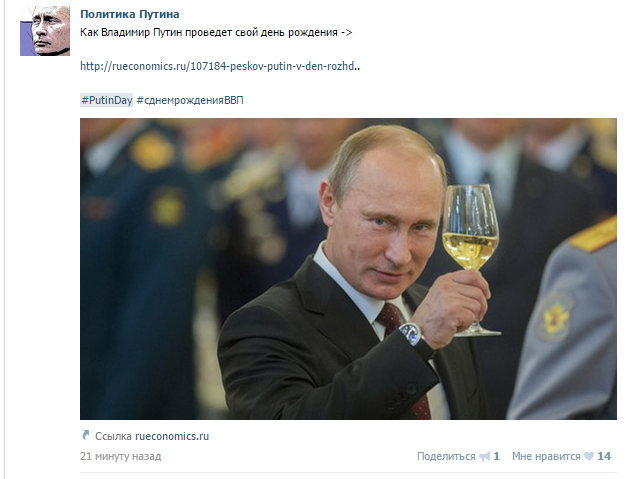Click the megaphone share icon

pyautogui.click(x=484, y=456)
